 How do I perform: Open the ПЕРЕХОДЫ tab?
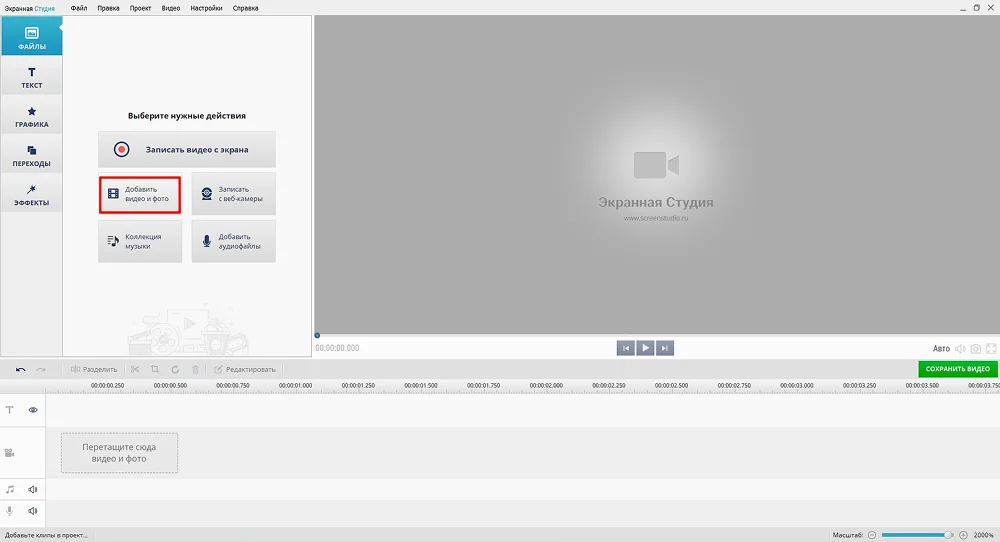coord(31,155)
